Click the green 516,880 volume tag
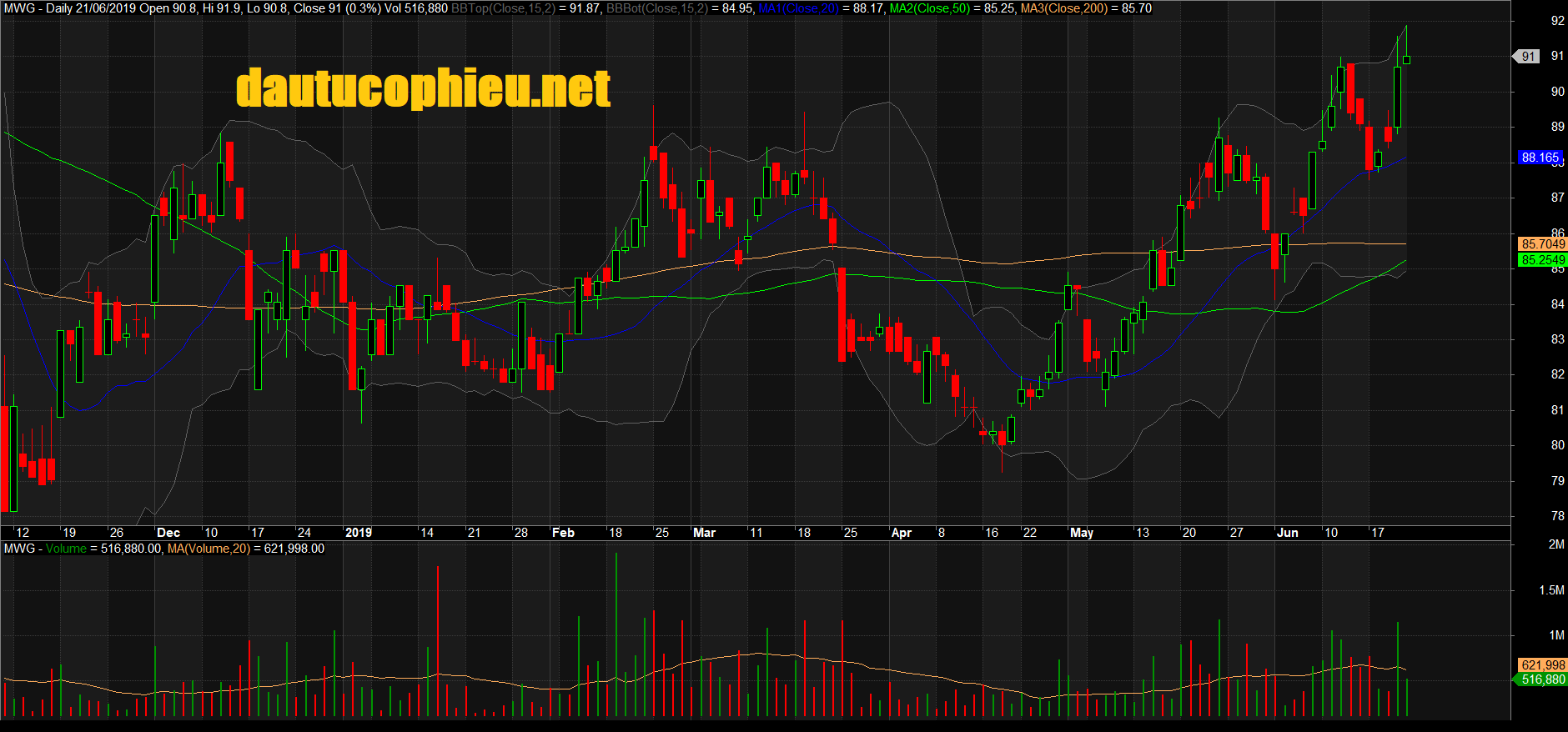Screen dimensions: 1568x732 pyautogui.click(x=1543, y=679)
